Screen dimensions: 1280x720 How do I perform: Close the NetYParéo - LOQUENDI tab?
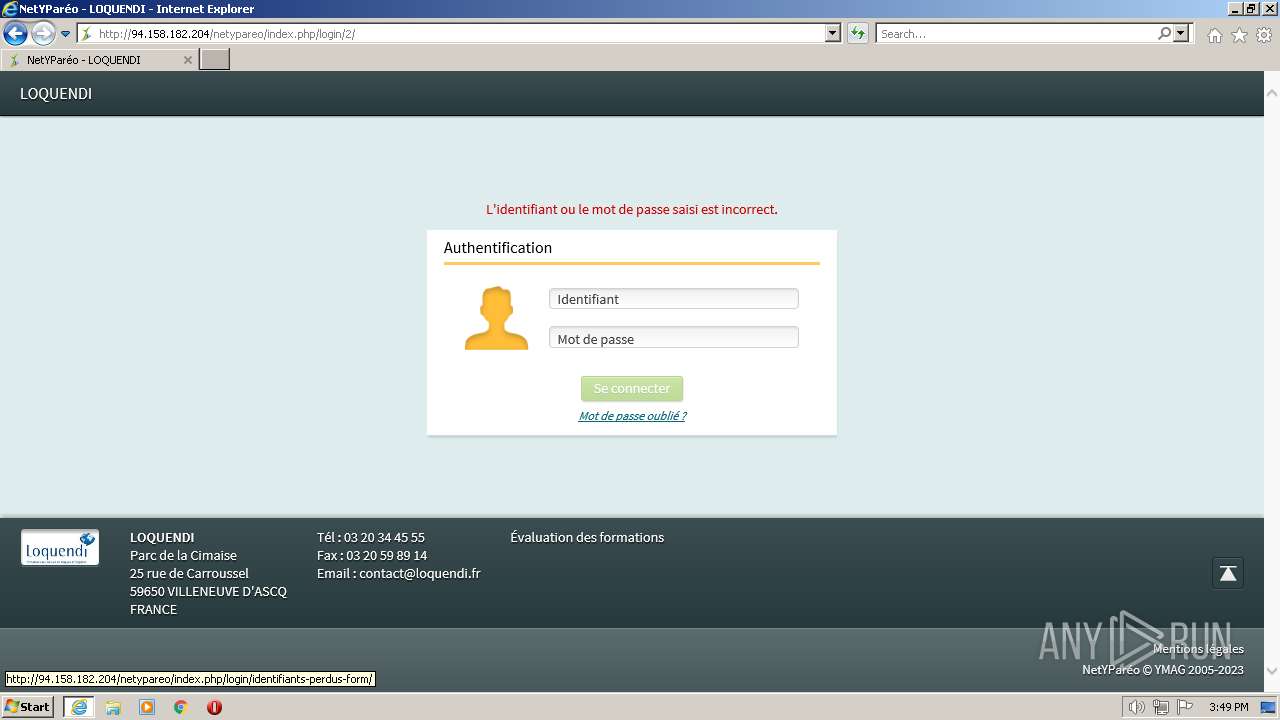187,60
